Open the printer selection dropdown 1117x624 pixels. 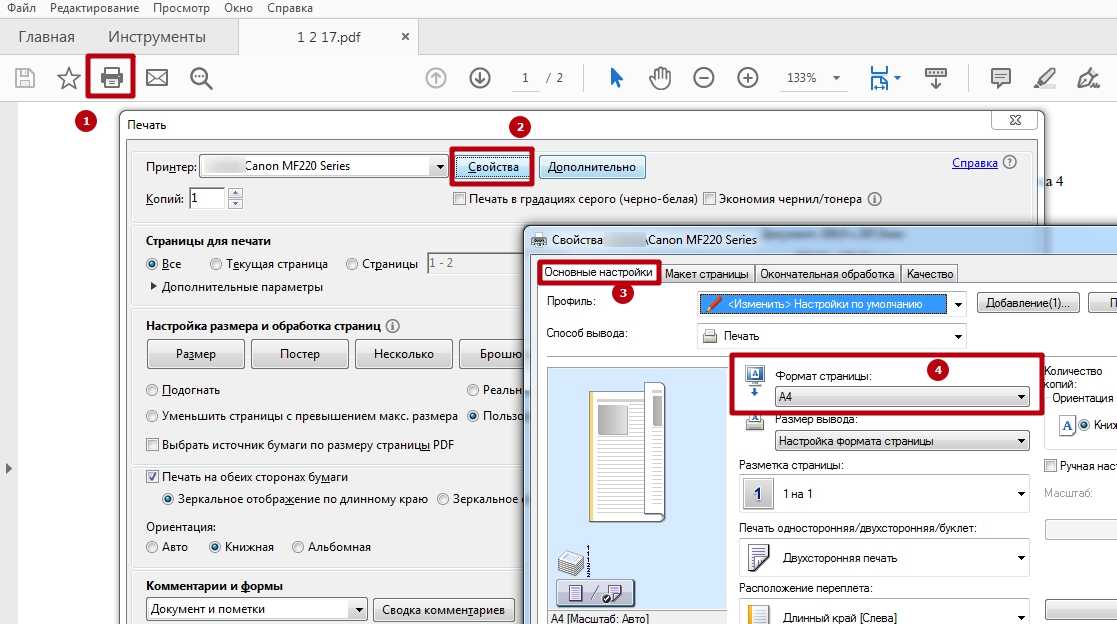440,167
